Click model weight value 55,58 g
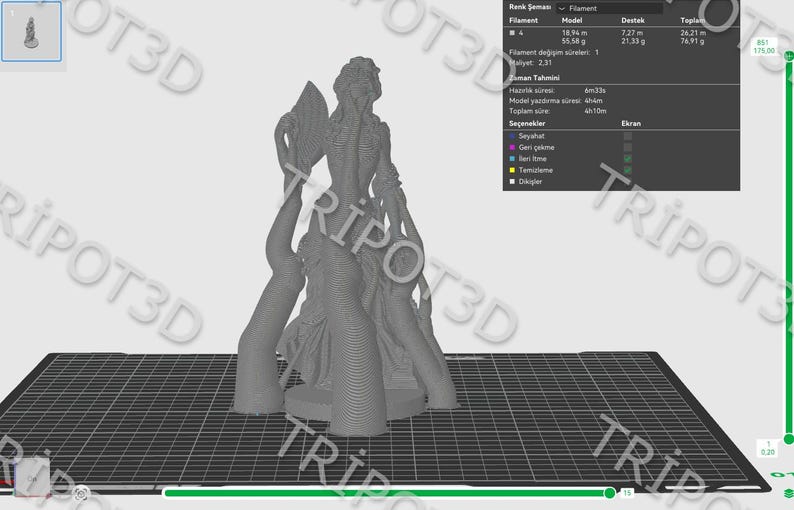 pos(573,41)
